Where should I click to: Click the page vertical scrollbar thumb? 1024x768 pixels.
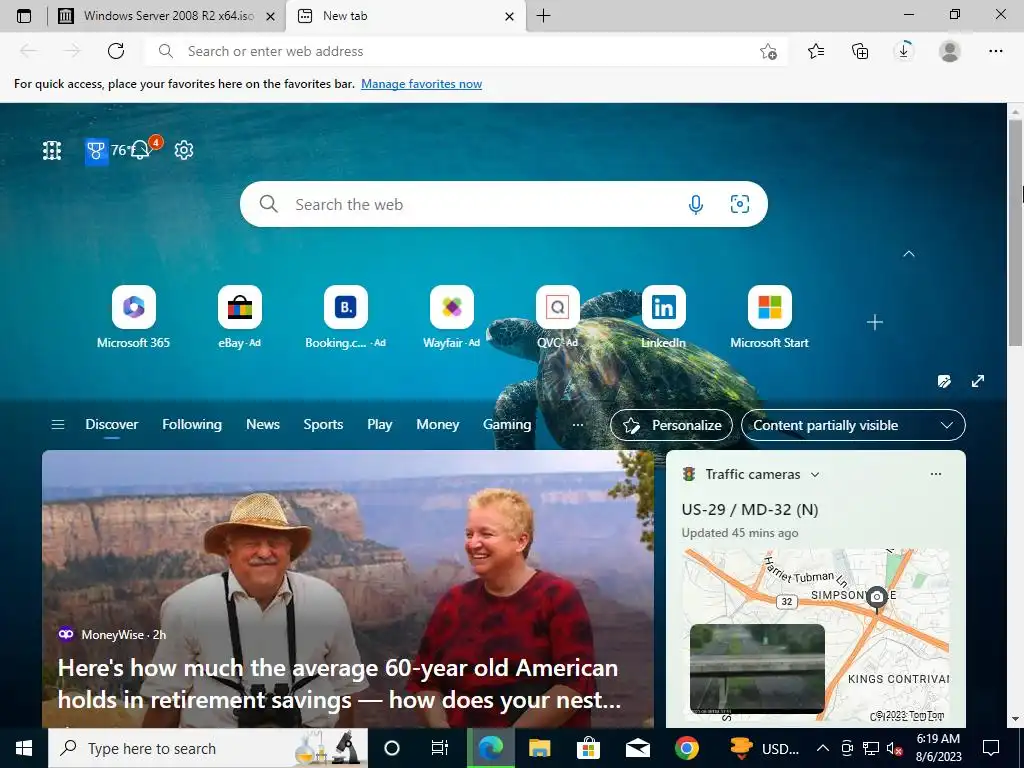(x=1015, y=232)
